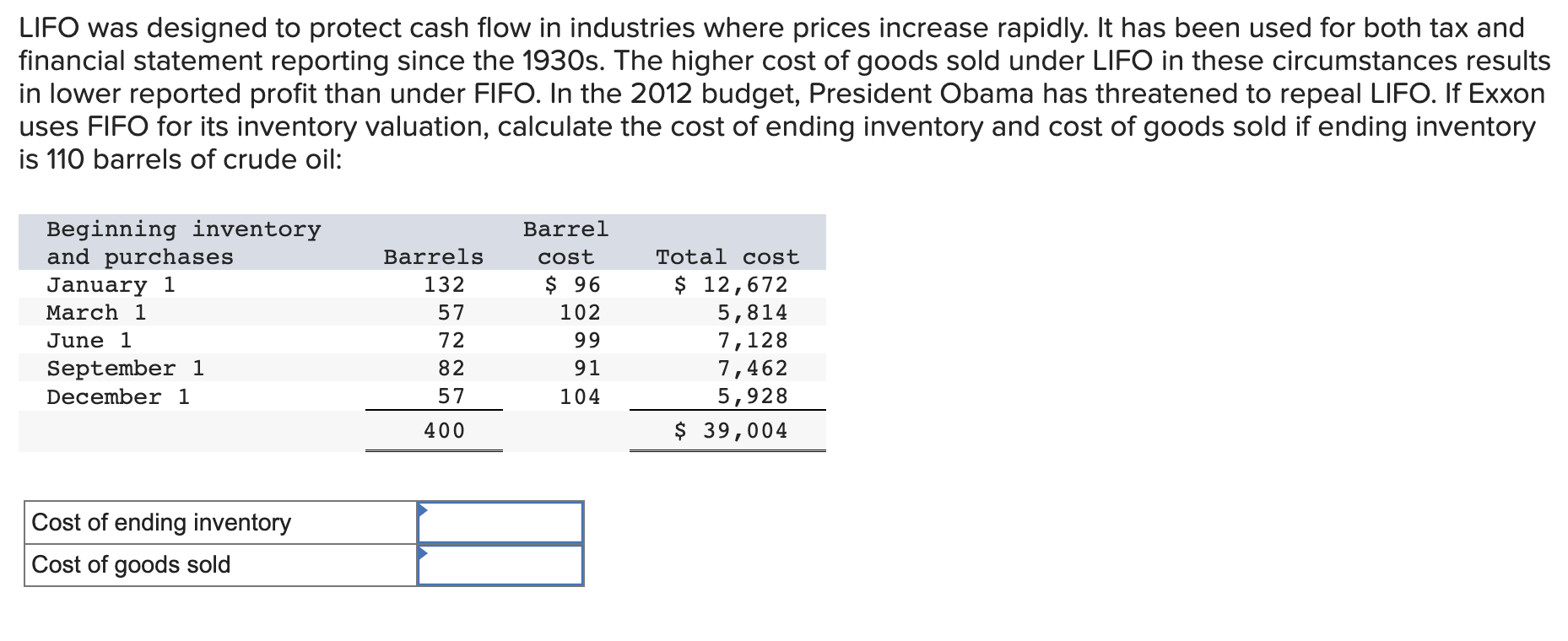This screenshot has height=641, width=1568.
Task: Click the 'Beginning inventory and purchases' header
Action: pyautogui.click(x=184, y=243)
